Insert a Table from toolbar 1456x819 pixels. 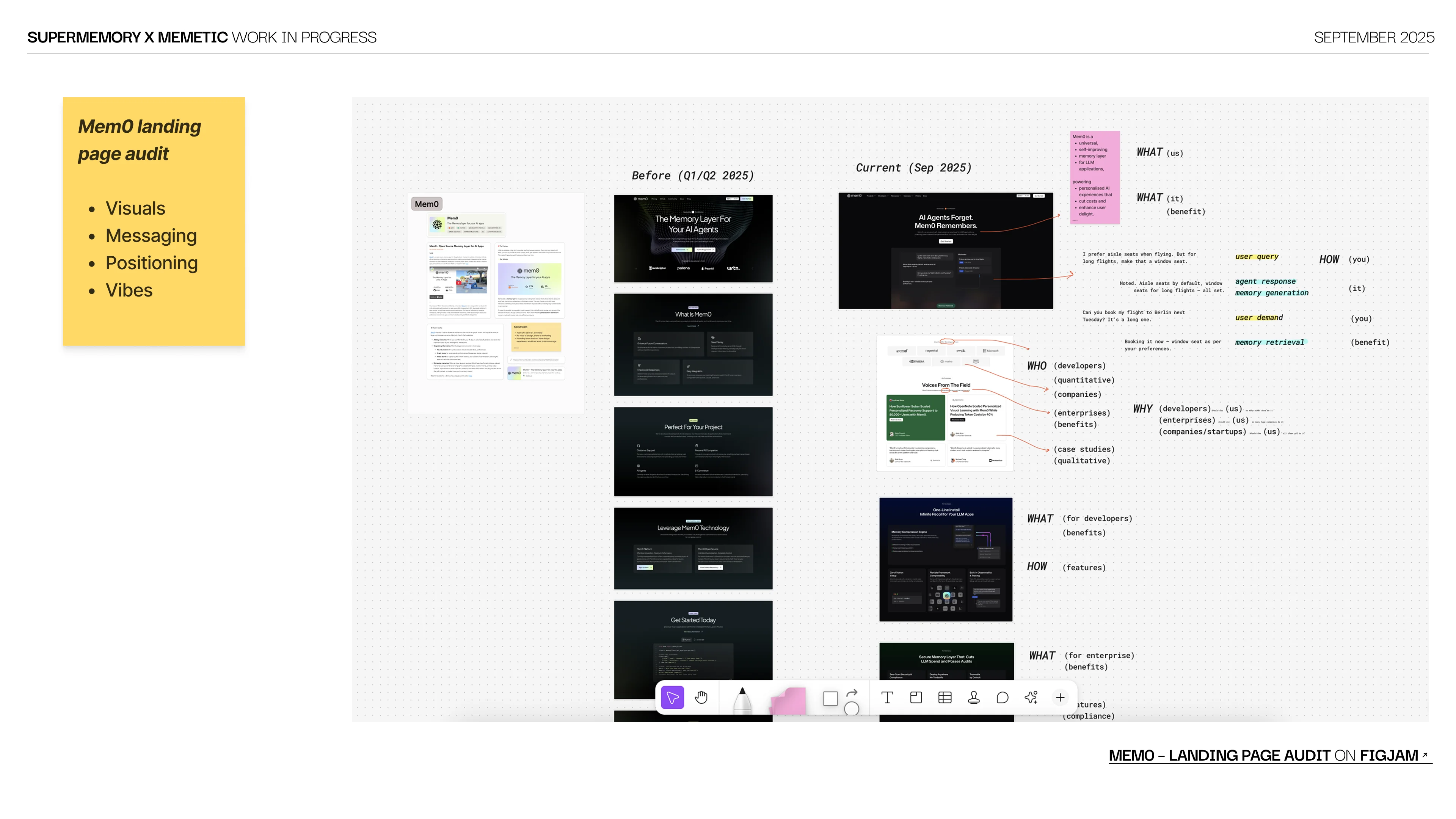click(945, 698)
